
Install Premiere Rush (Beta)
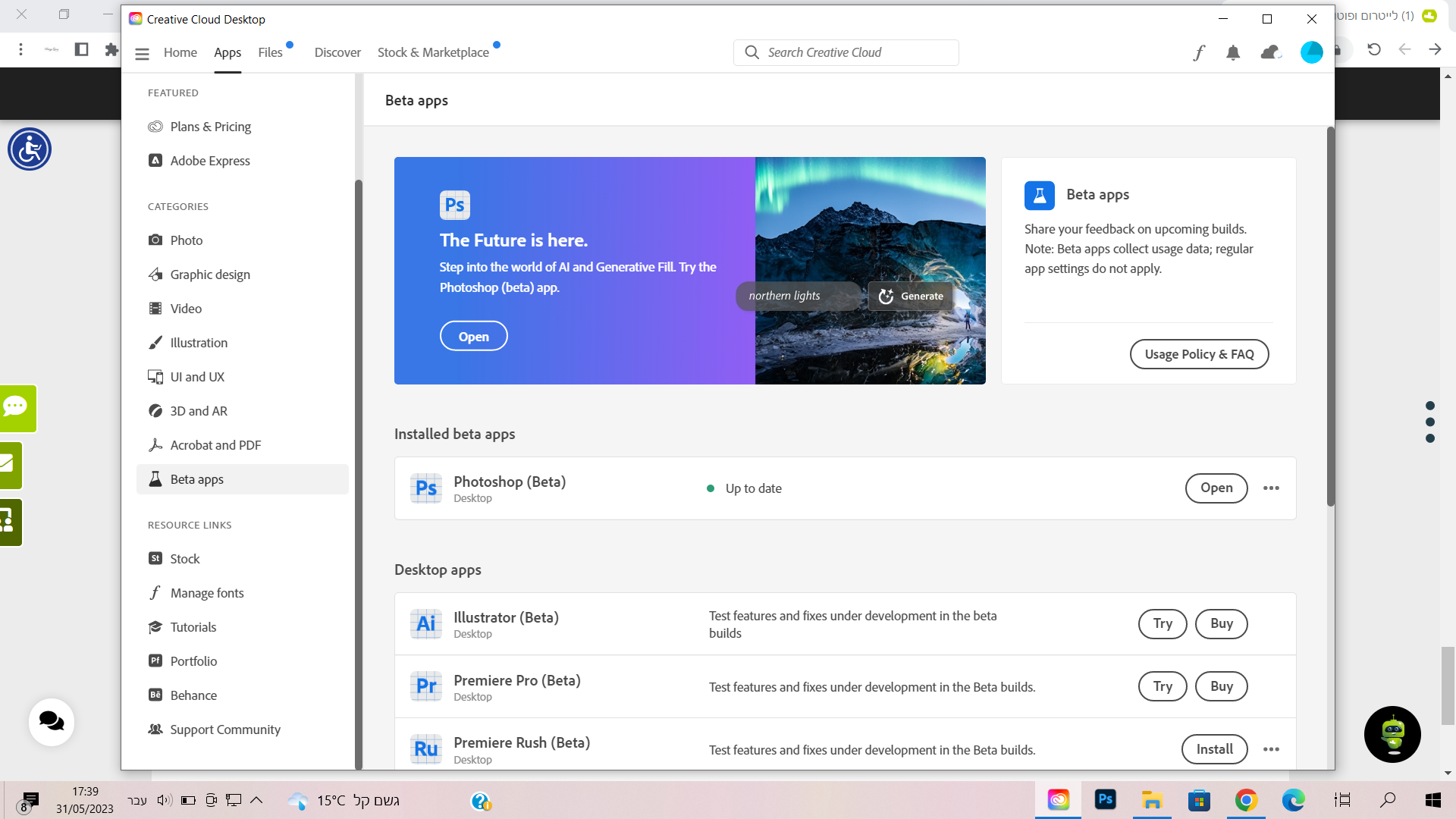(1214, 749)
